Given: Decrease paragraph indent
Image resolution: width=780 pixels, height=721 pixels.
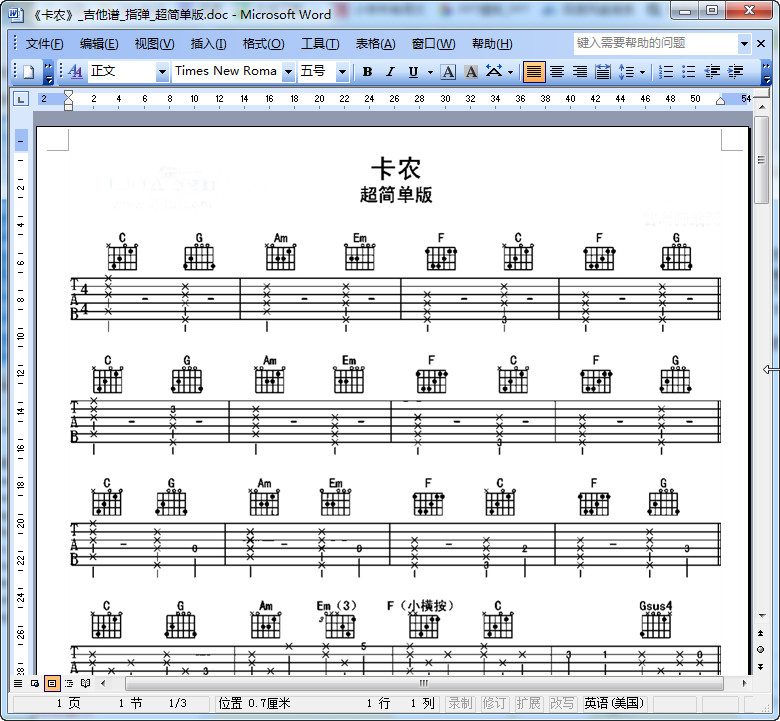Looking at the screenshot, I should [712, 72].
